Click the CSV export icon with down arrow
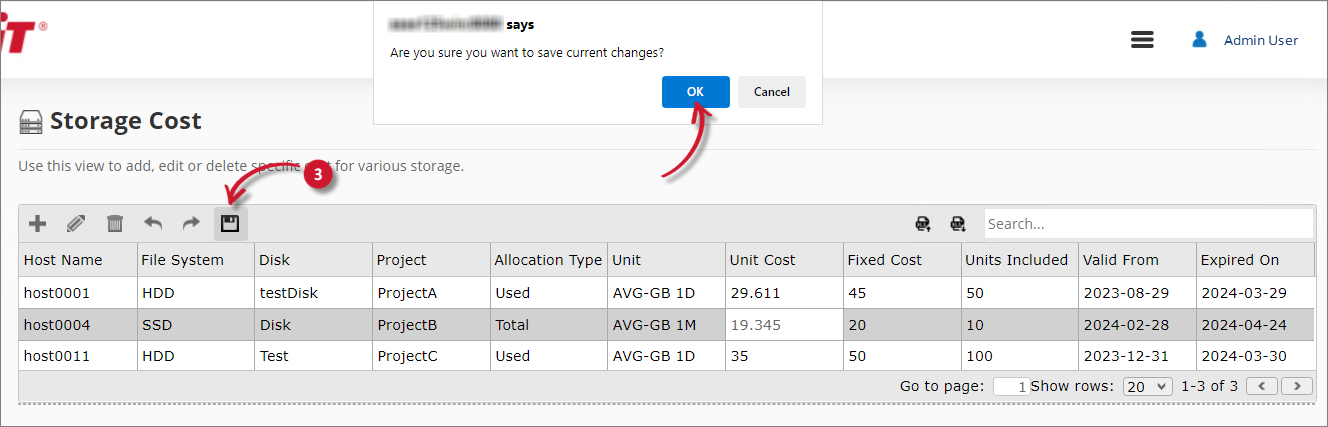 coord(958,224)
